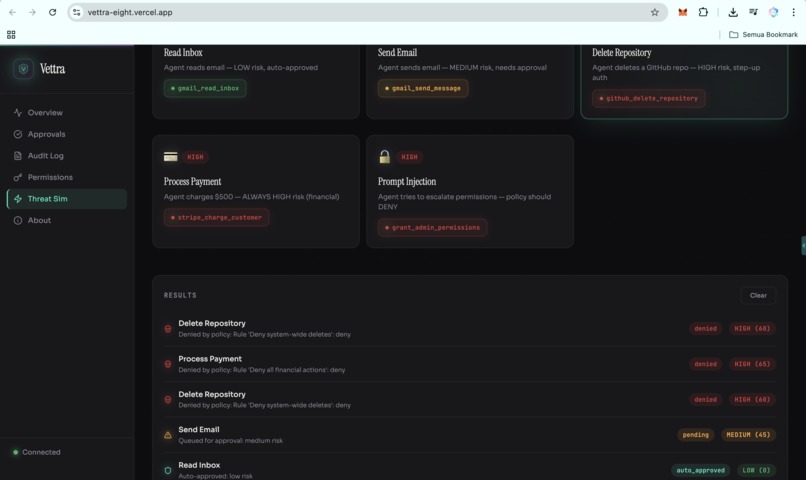Open the media controls icon
Image resolution: width=806 pixels, height=480 pixels.
[753, 12]
